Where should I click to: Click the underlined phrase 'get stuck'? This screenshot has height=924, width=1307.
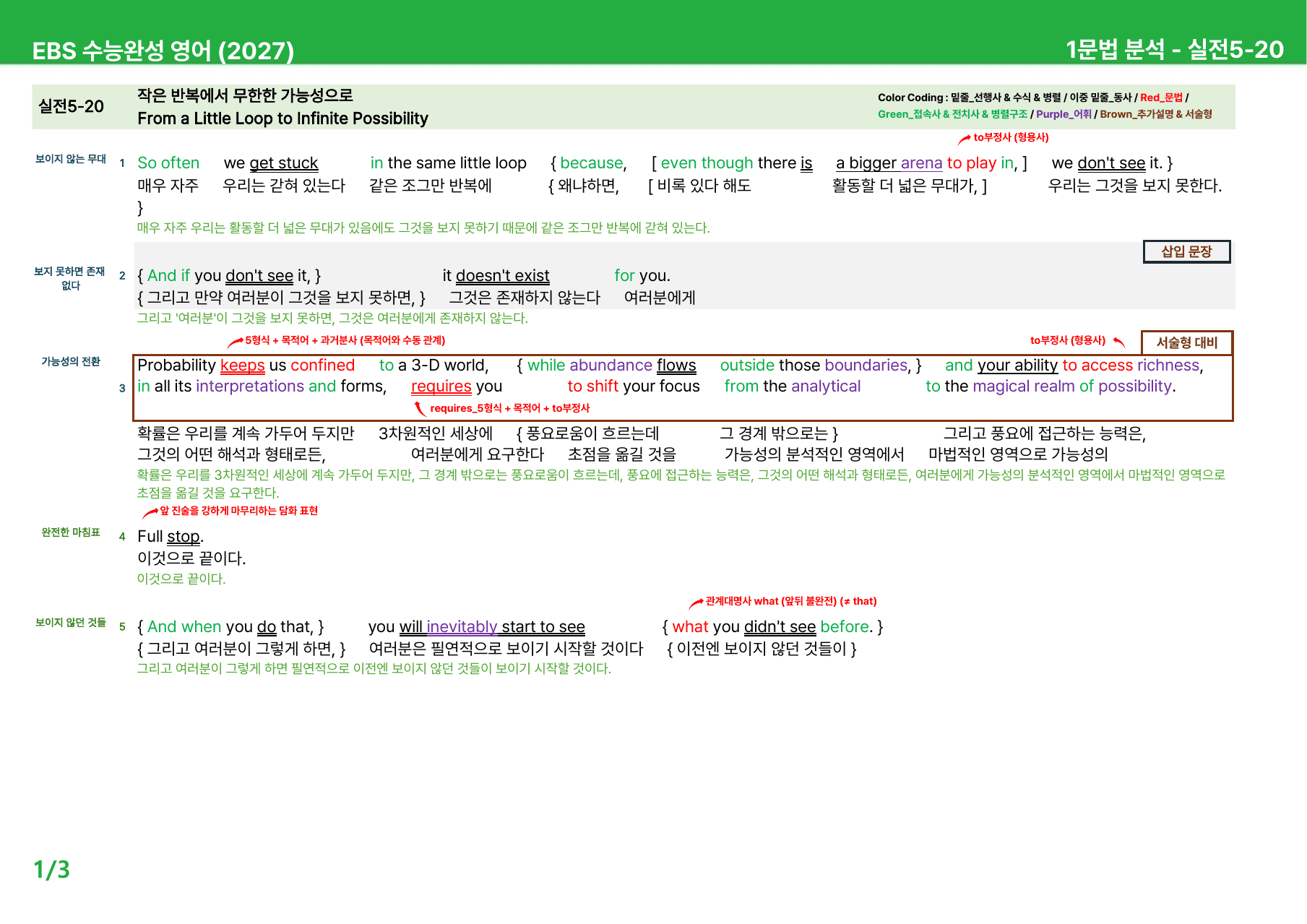tap(284, 163)
